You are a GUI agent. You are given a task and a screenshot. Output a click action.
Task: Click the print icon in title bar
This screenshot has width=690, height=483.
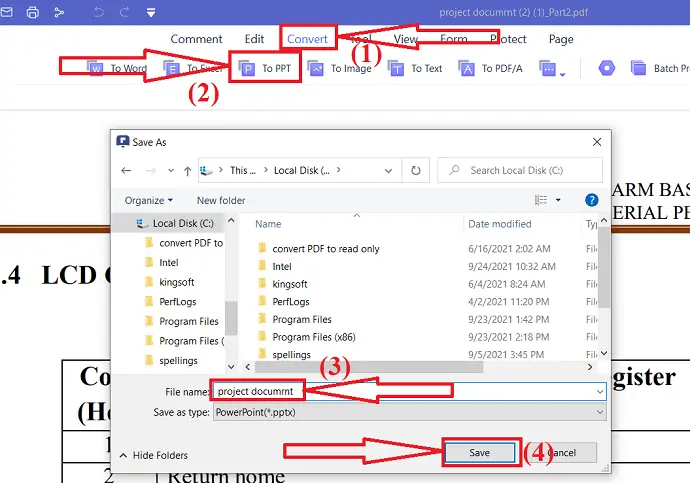pyautogui.click(x=33, y=12)
